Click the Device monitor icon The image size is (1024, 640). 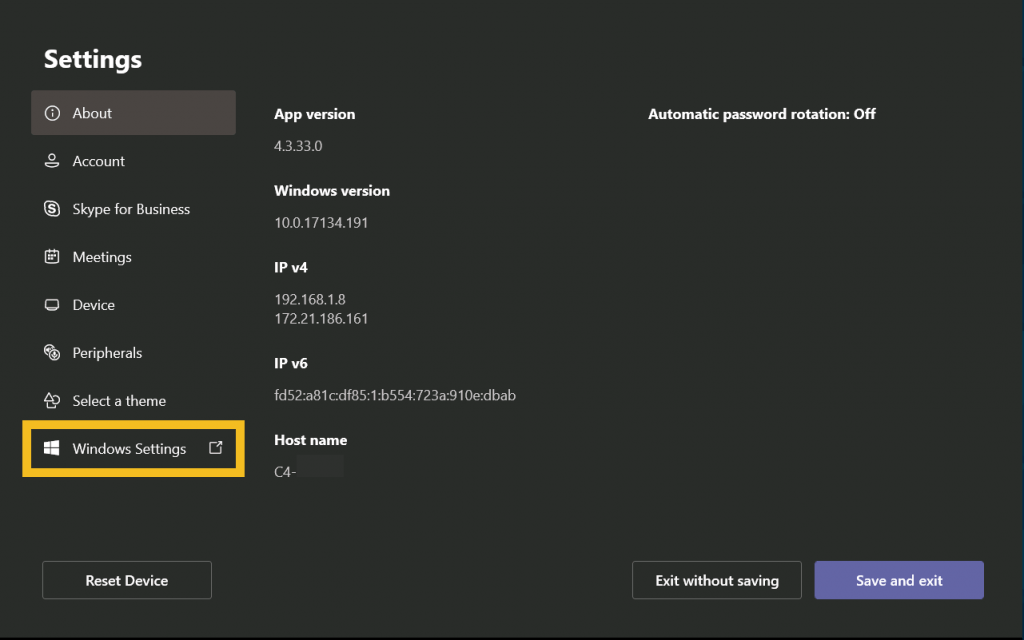(52, 305)
